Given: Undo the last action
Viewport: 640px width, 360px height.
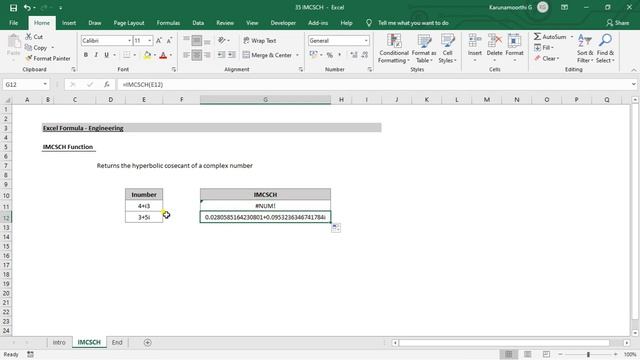Looking at the screenshot, I should tap(27, 7).
